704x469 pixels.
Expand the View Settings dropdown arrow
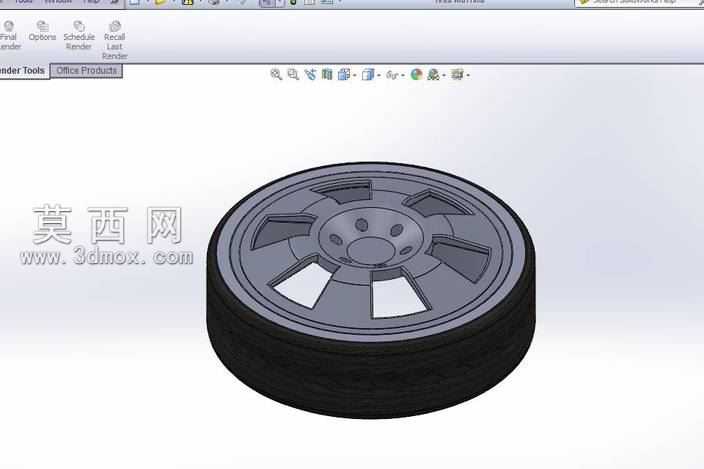[x=468, y=75]
